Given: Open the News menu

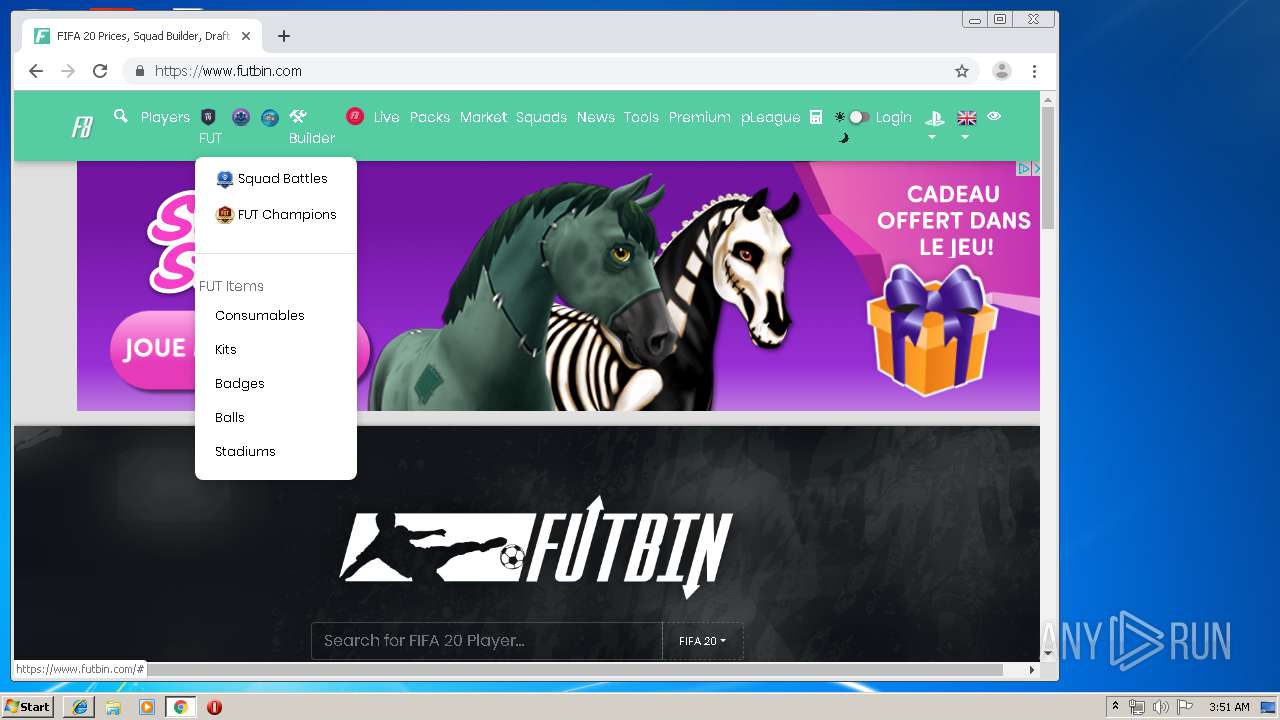Looking at the screenshot, I should point(595,117).
